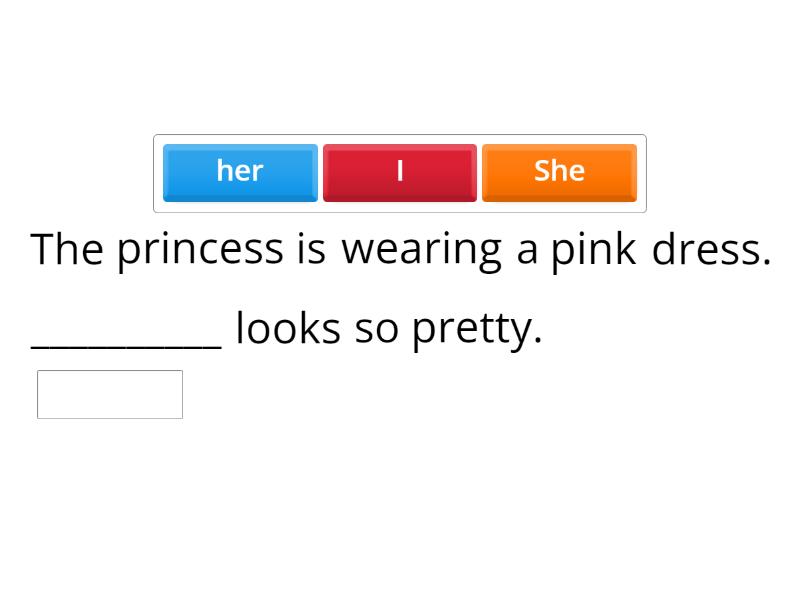Click the first sentence text line
800x600 pixels.
(x=400, y=250)
